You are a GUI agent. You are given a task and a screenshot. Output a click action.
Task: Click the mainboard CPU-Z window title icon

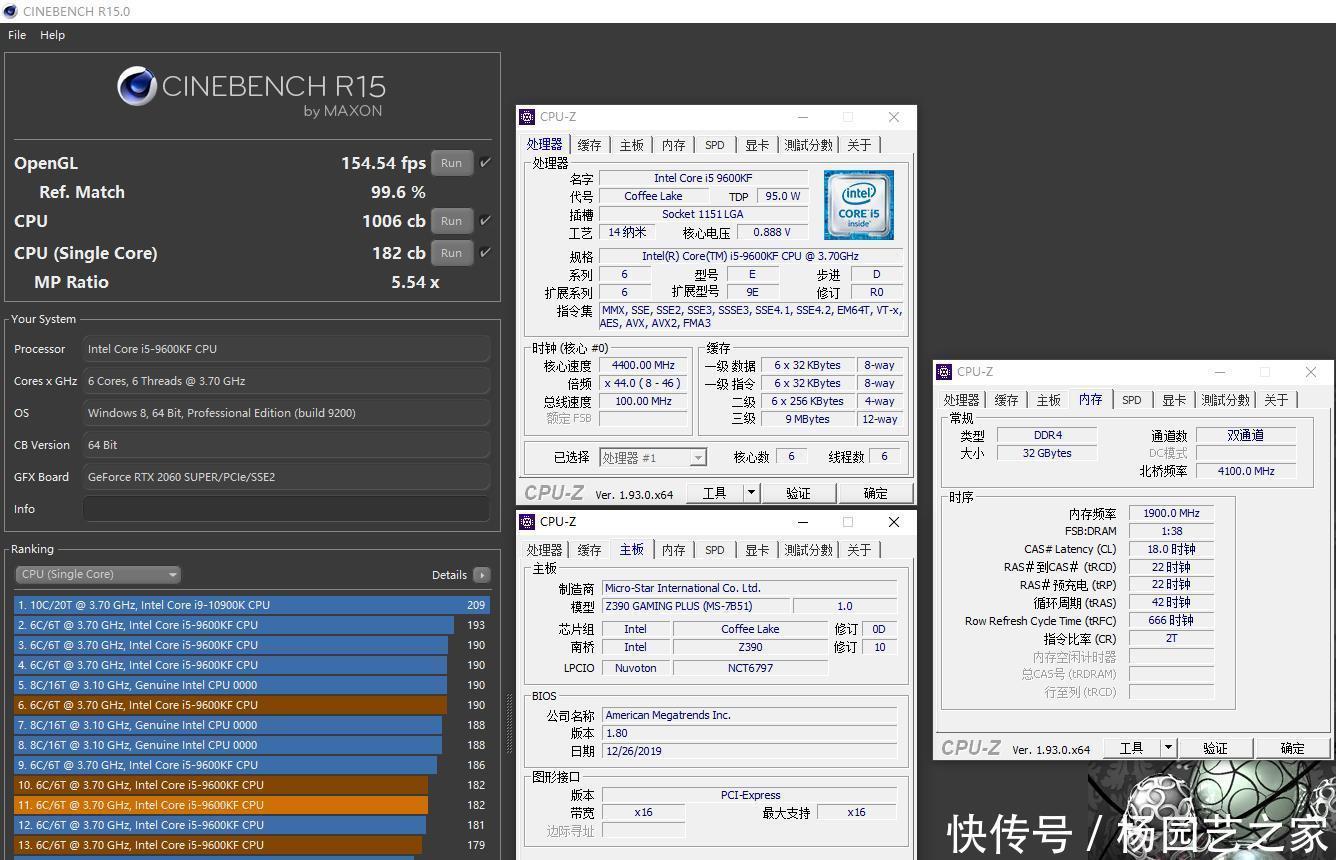coord(527,522)
